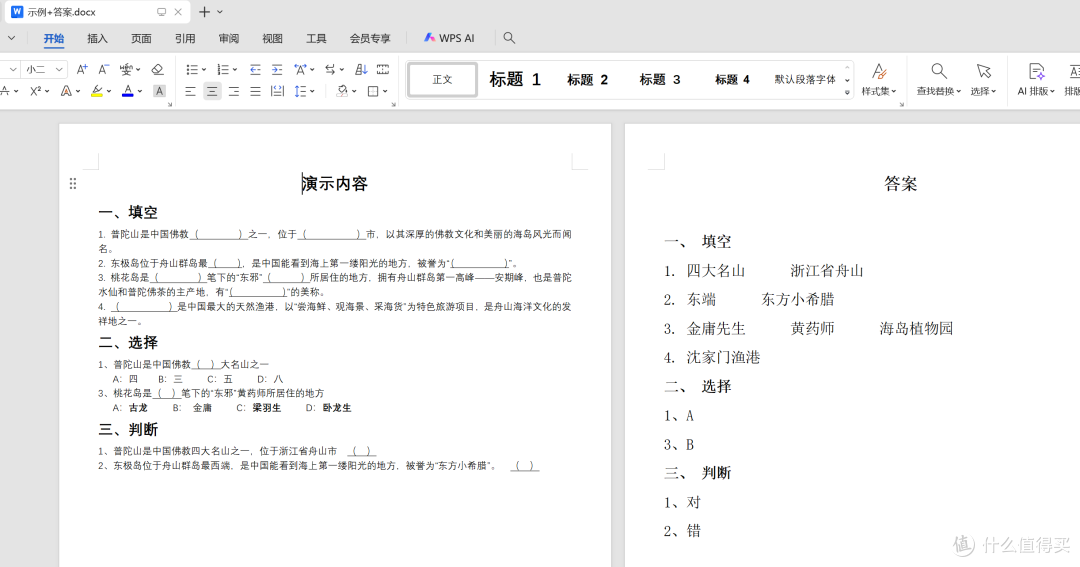This screenshot has width=1080, height=567.
Task: Apply the 标题 2 style
Action: [x=588, y=79]
